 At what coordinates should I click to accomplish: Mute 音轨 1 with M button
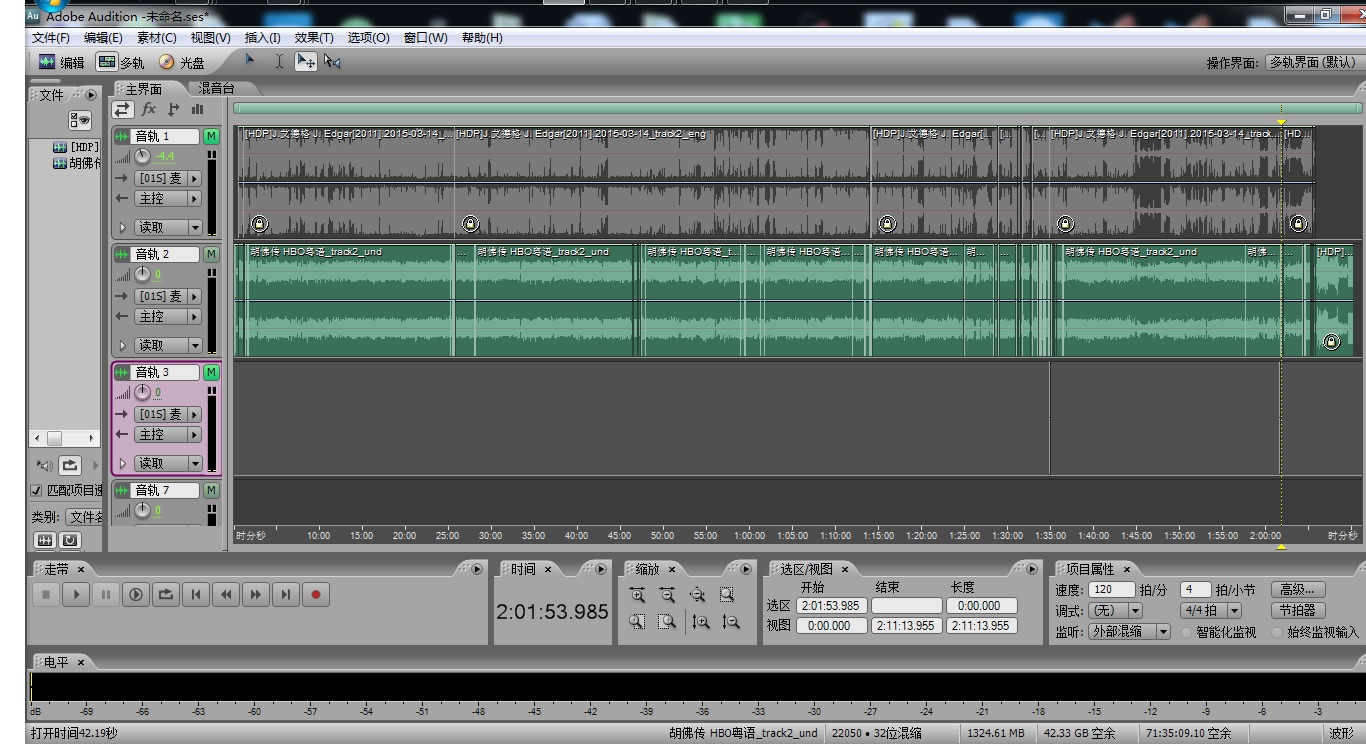pyautogui.click(x=211, y=136)
